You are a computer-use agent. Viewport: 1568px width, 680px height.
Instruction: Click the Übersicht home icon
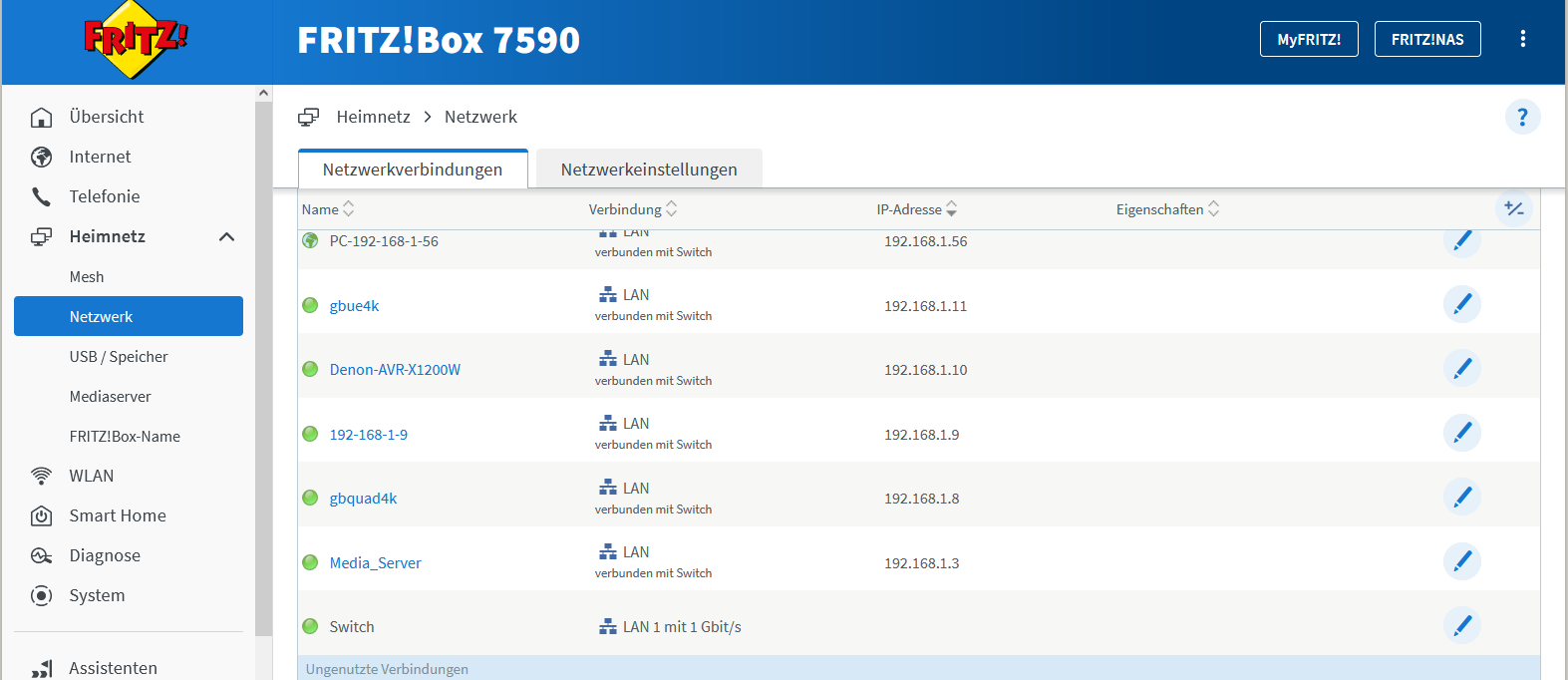coord(41,117)
